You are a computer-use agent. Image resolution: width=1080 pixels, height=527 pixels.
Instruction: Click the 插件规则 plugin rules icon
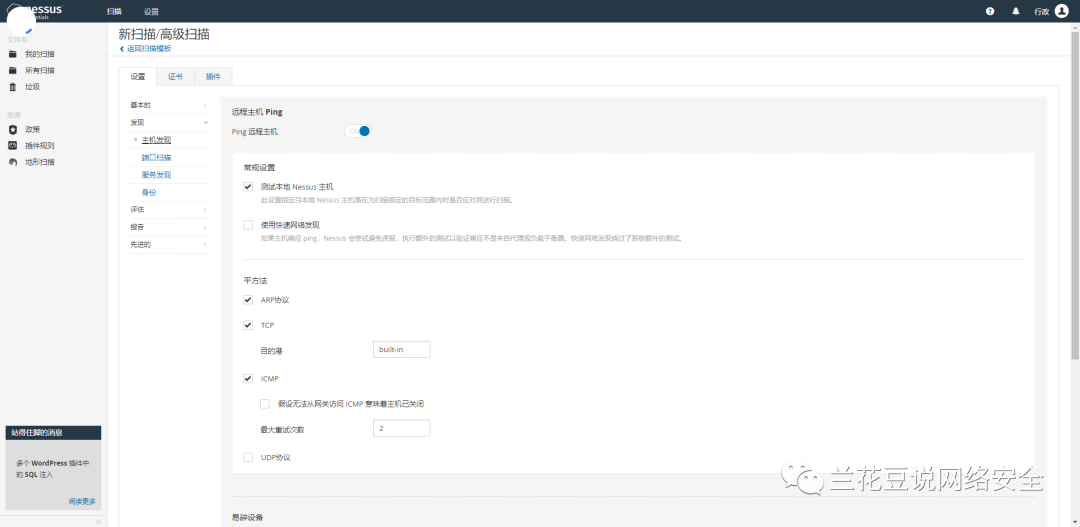click(13, 145)
